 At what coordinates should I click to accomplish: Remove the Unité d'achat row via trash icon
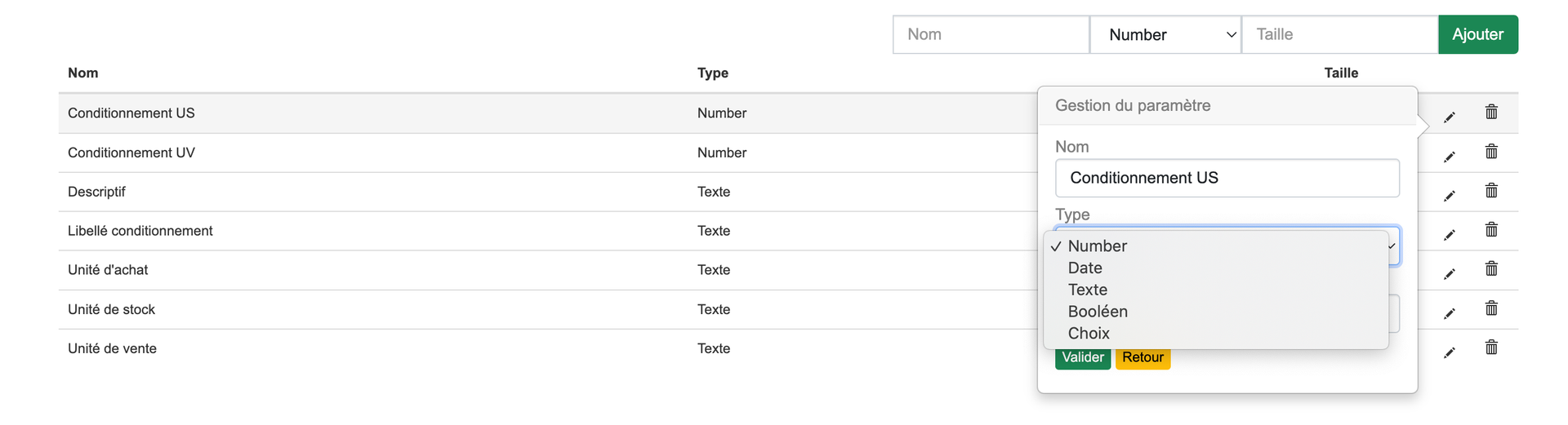click(1491, 268)
